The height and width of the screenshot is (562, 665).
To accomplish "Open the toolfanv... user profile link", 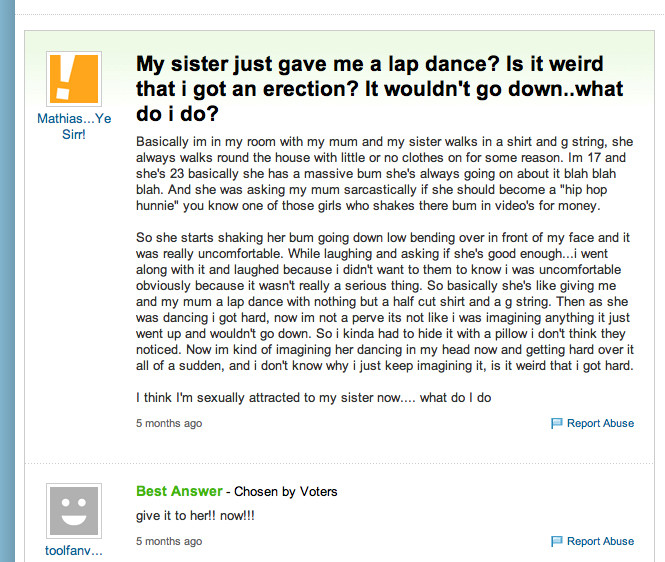I will click(73, 551).
